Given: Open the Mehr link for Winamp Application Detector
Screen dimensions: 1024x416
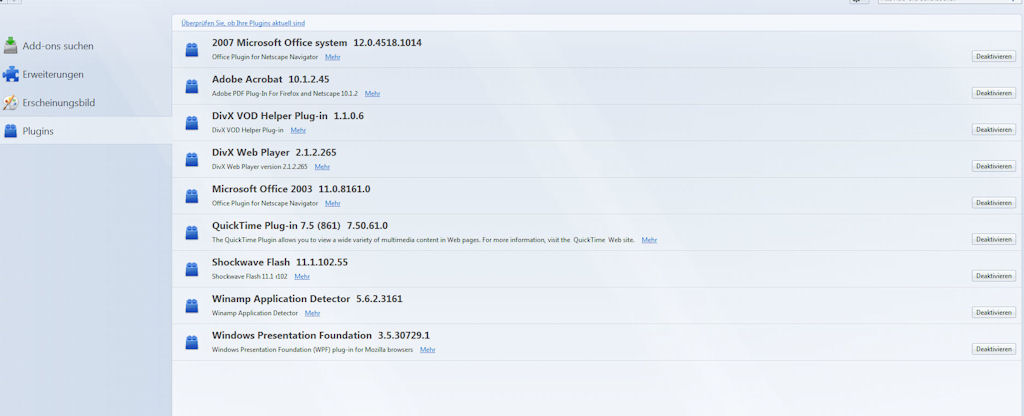Looking at the screenshot, I should [x=312, y=313].
